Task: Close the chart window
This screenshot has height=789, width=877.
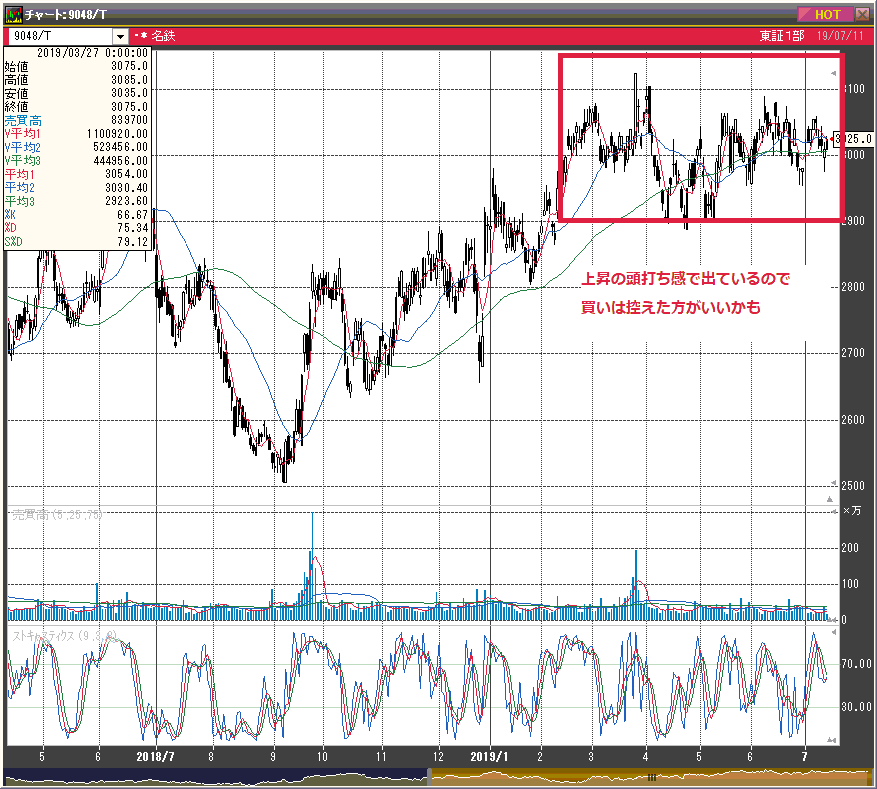Action: coord(862,14)
